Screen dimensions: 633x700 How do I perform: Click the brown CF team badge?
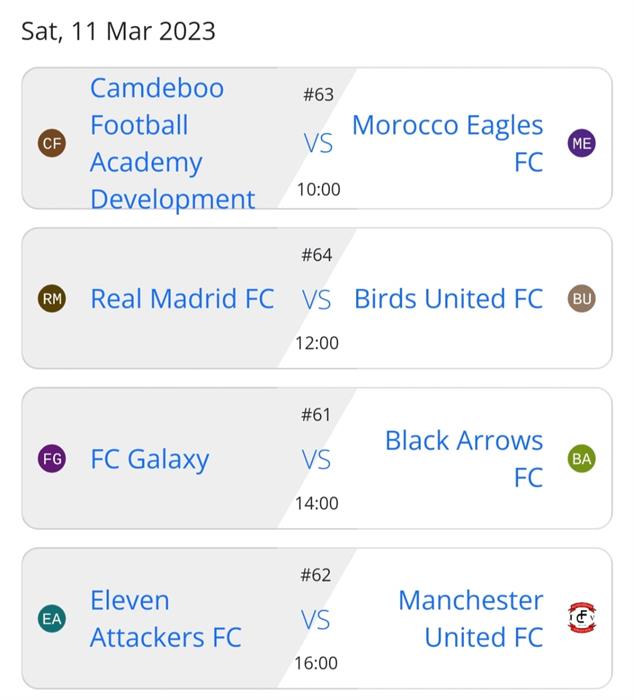[x=52, y=143]
